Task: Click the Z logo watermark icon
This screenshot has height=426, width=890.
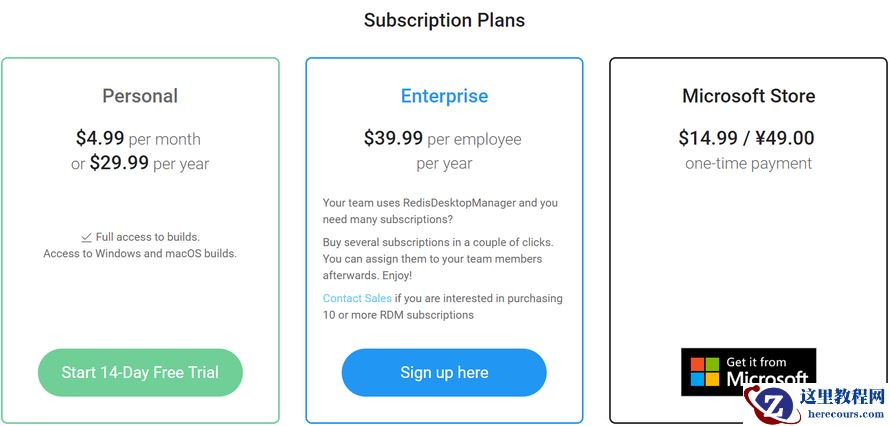Action: 772,404
